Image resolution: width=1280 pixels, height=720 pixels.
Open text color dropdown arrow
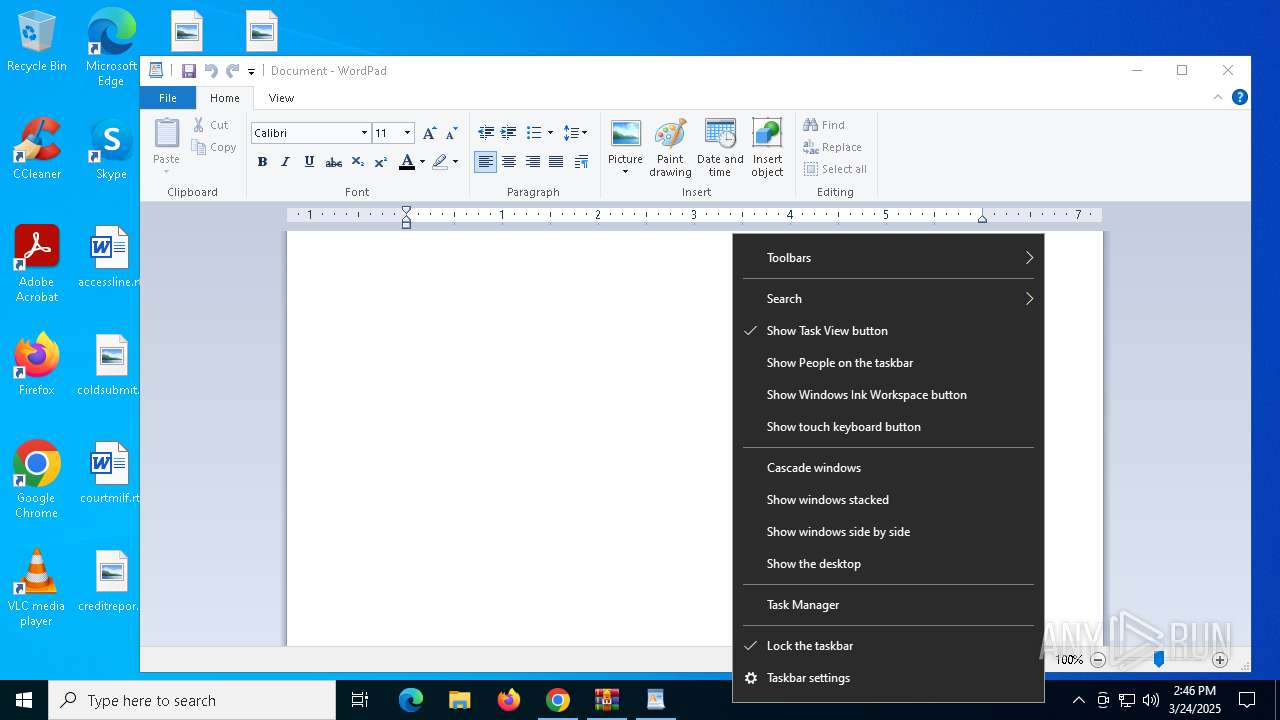tap(422, 162)
